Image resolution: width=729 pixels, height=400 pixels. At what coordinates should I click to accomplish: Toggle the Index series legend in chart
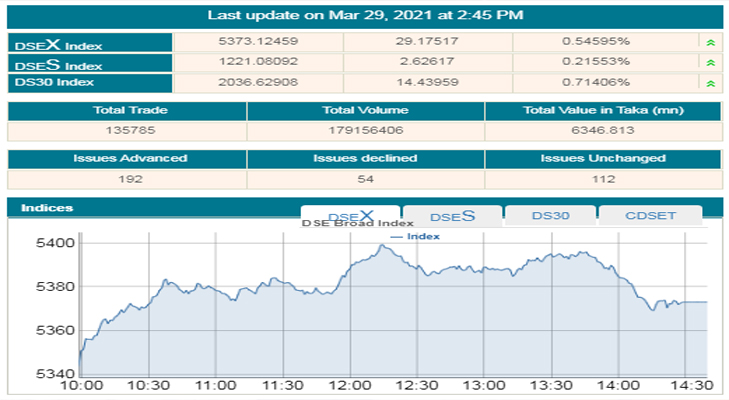point(415,237)
